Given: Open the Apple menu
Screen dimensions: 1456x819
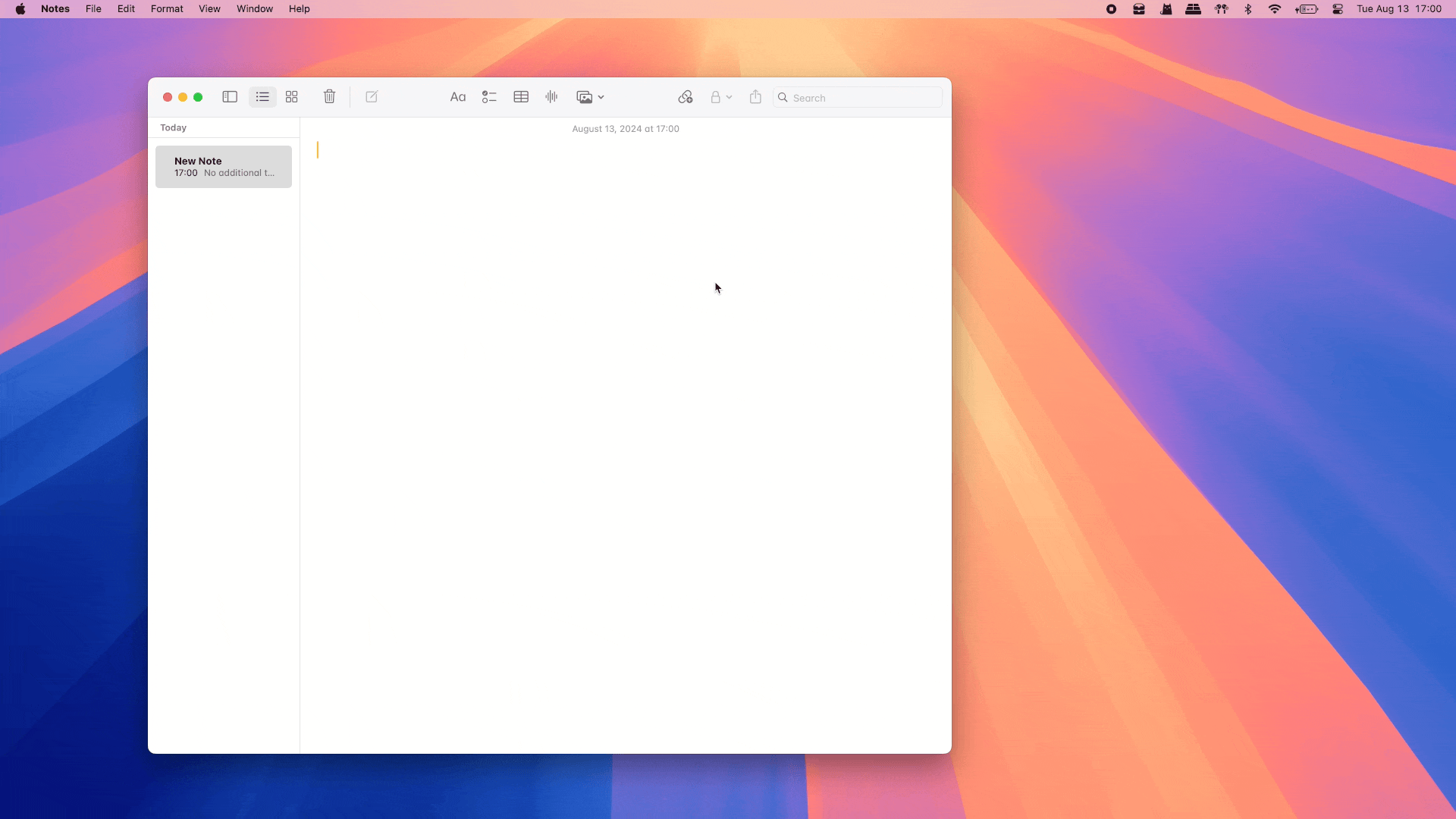Looking at the screenshot, I should point(20,9).
